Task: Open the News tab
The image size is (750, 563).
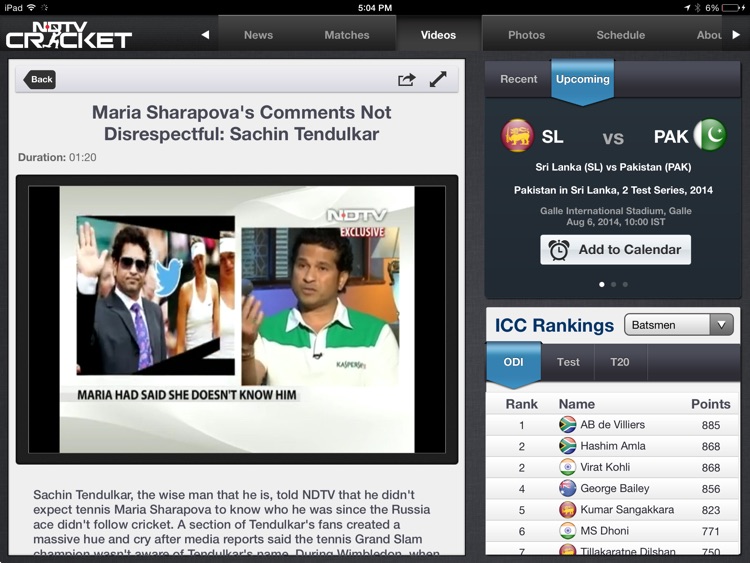Action: (x=258, y=35)
